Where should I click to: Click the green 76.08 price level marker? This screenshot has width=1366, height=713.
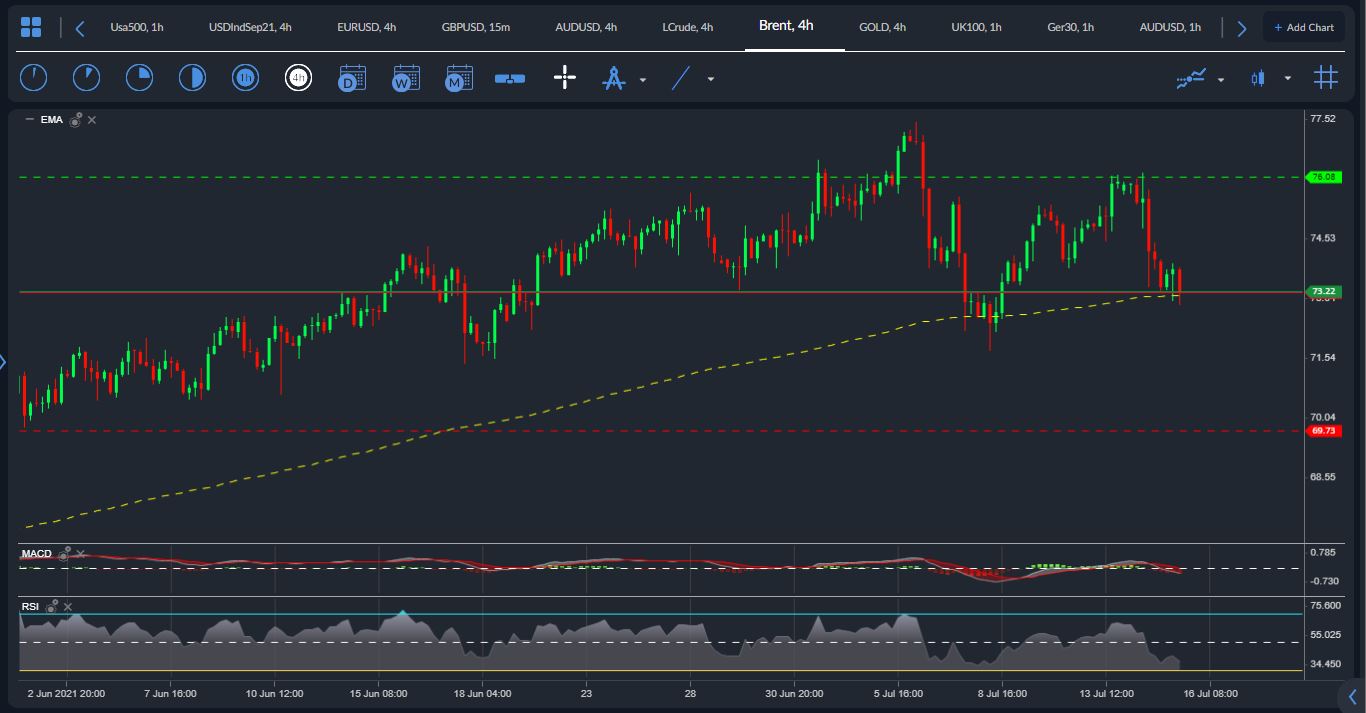click(1323, 177)
